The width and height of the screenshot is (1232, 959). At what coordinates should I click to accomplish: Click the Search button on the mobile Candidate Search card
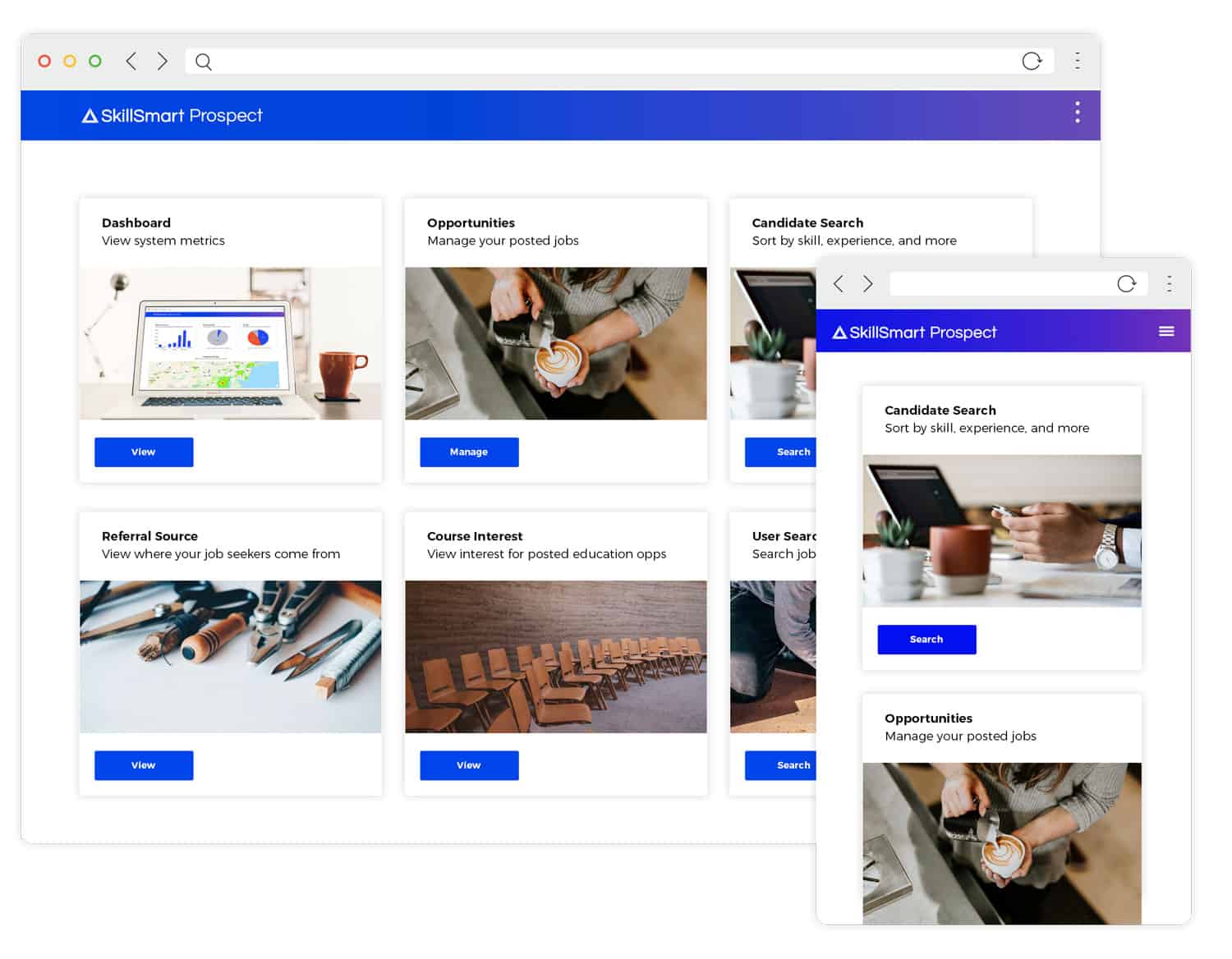(x=926, y=640)
